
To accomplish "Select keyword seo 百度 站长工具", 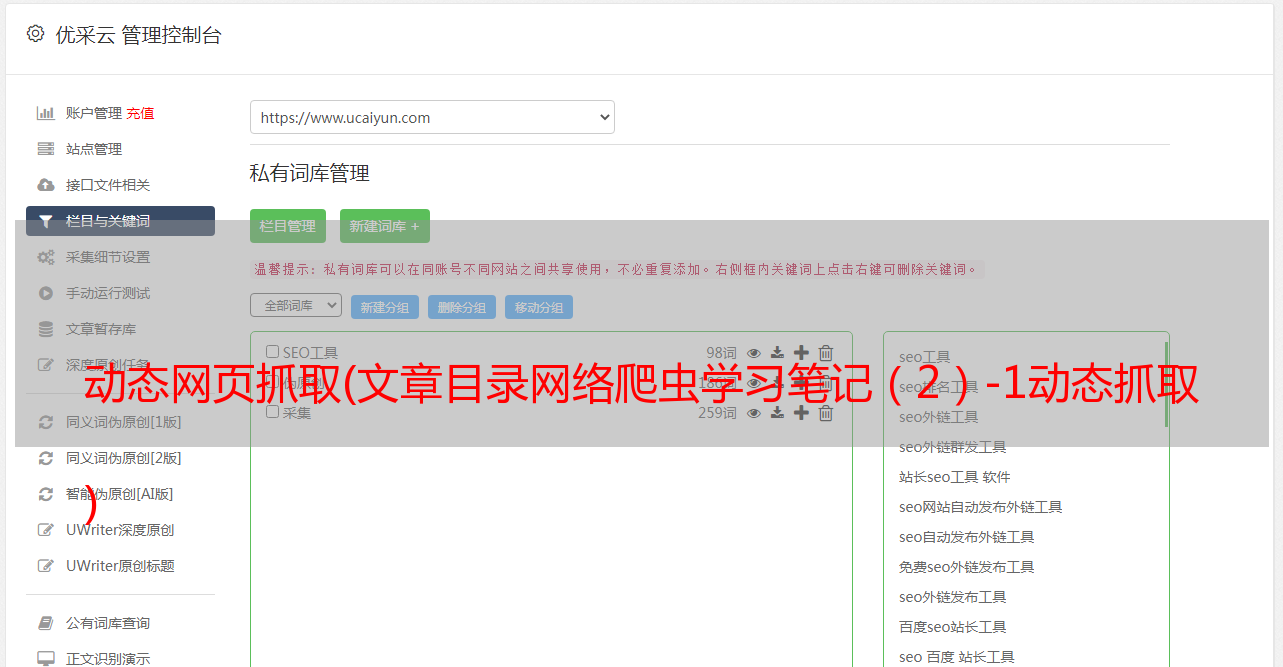I will pyautogui.click(x=957, y=657).
